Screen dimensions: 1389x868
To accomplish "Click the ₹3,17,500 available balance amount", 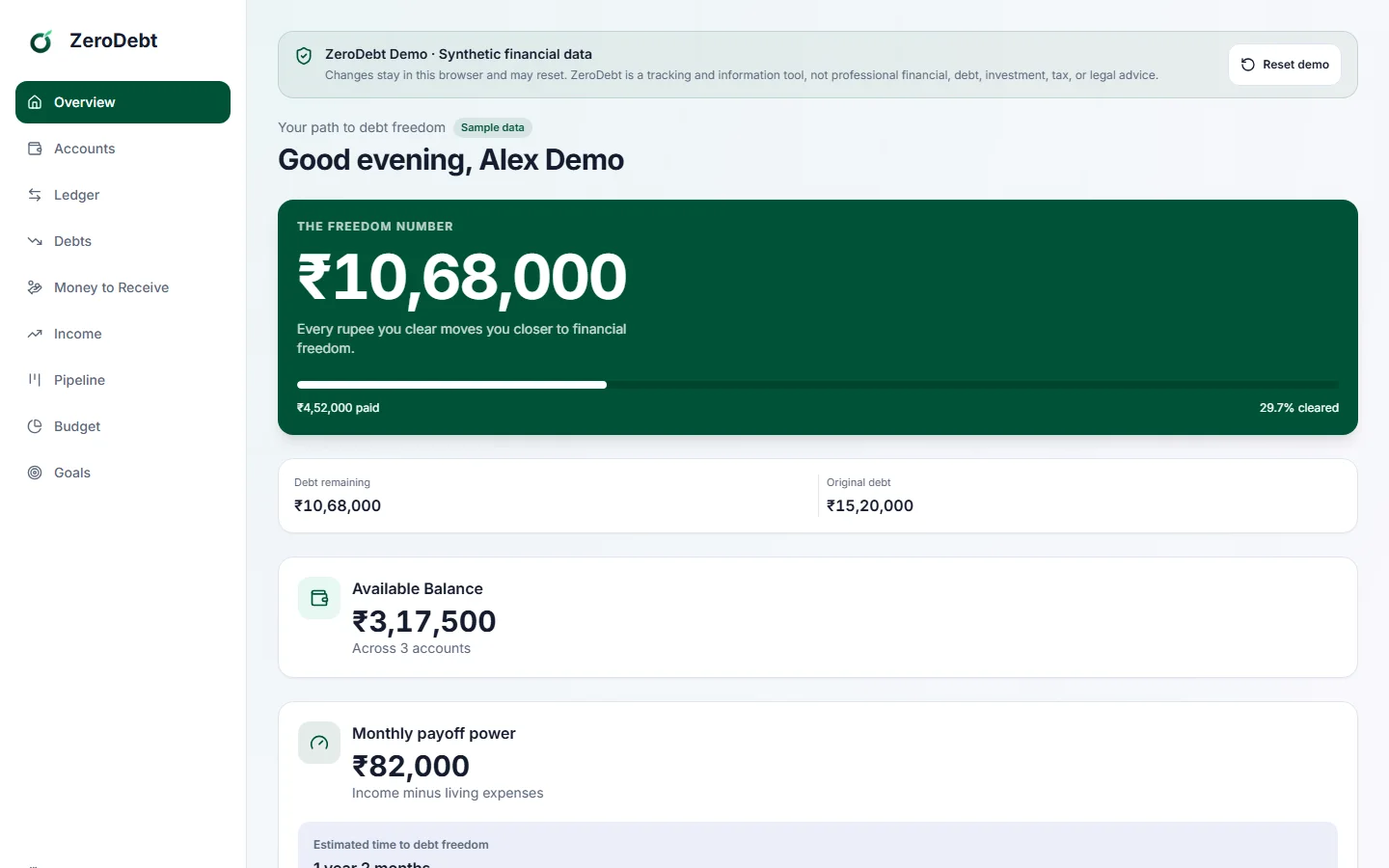I will (x=424, y=621).
